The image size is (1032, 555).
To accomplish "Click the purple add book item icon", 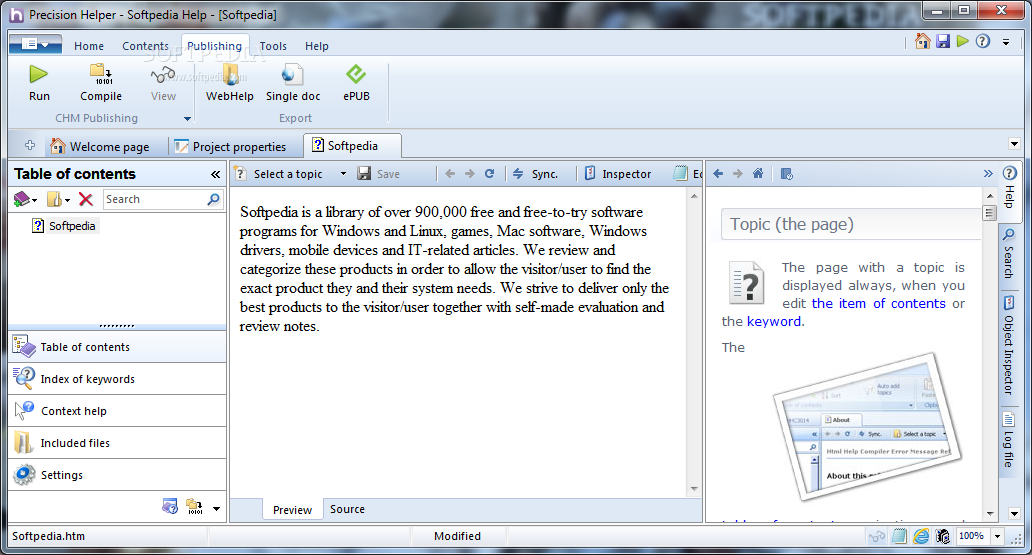I will (x=21, y=199).
